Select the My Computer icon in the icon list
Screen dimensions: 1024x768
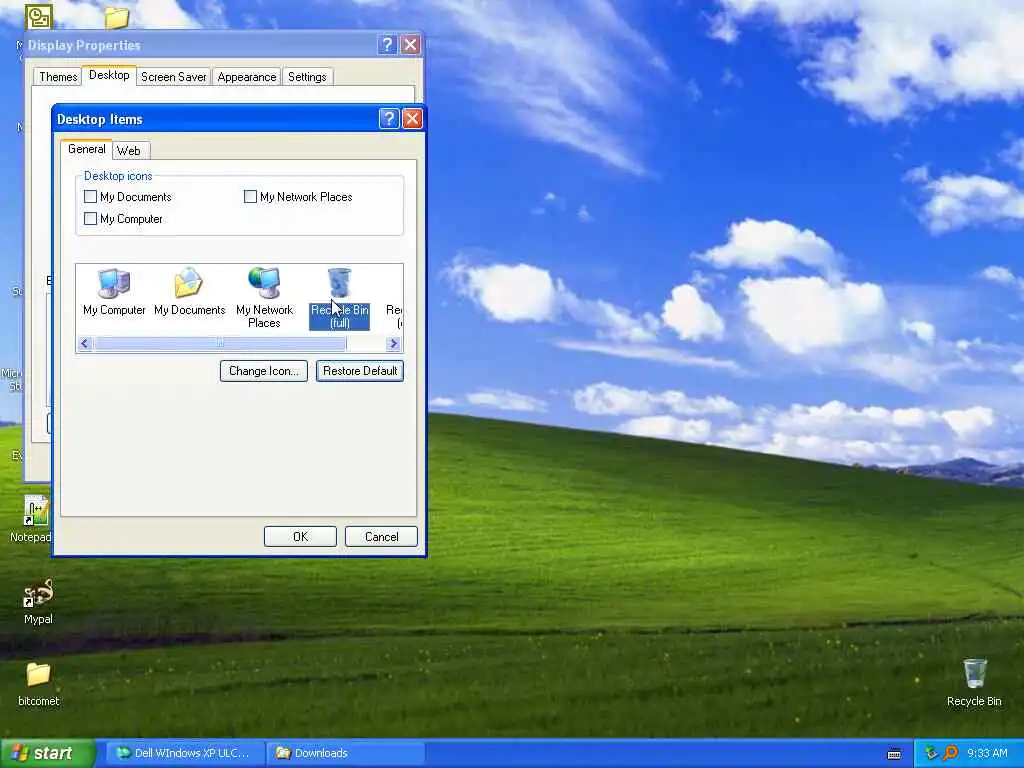(114, 292)
